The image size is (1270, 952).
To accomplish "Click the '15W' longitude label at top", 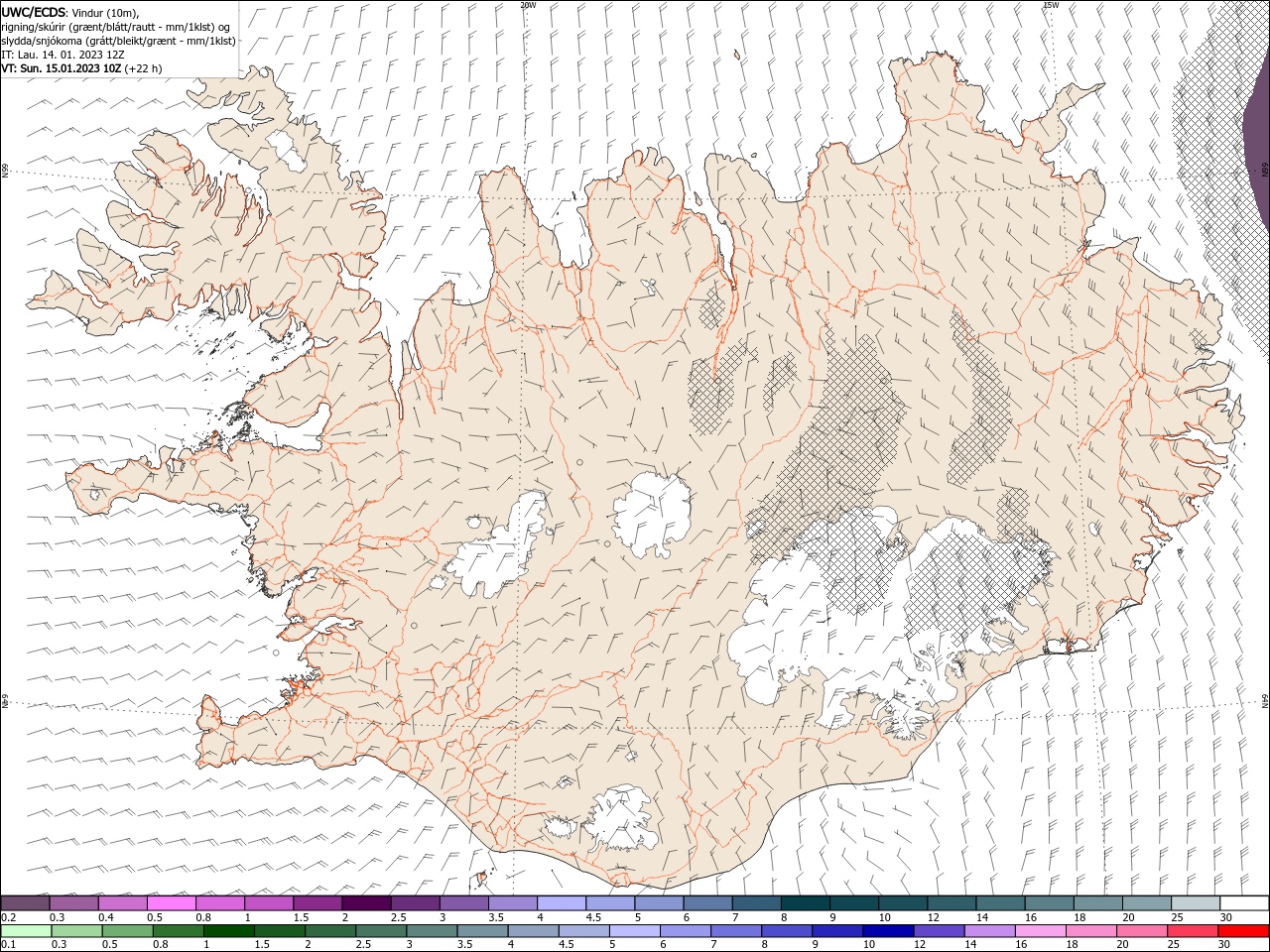I will (x=1051, y=4).
